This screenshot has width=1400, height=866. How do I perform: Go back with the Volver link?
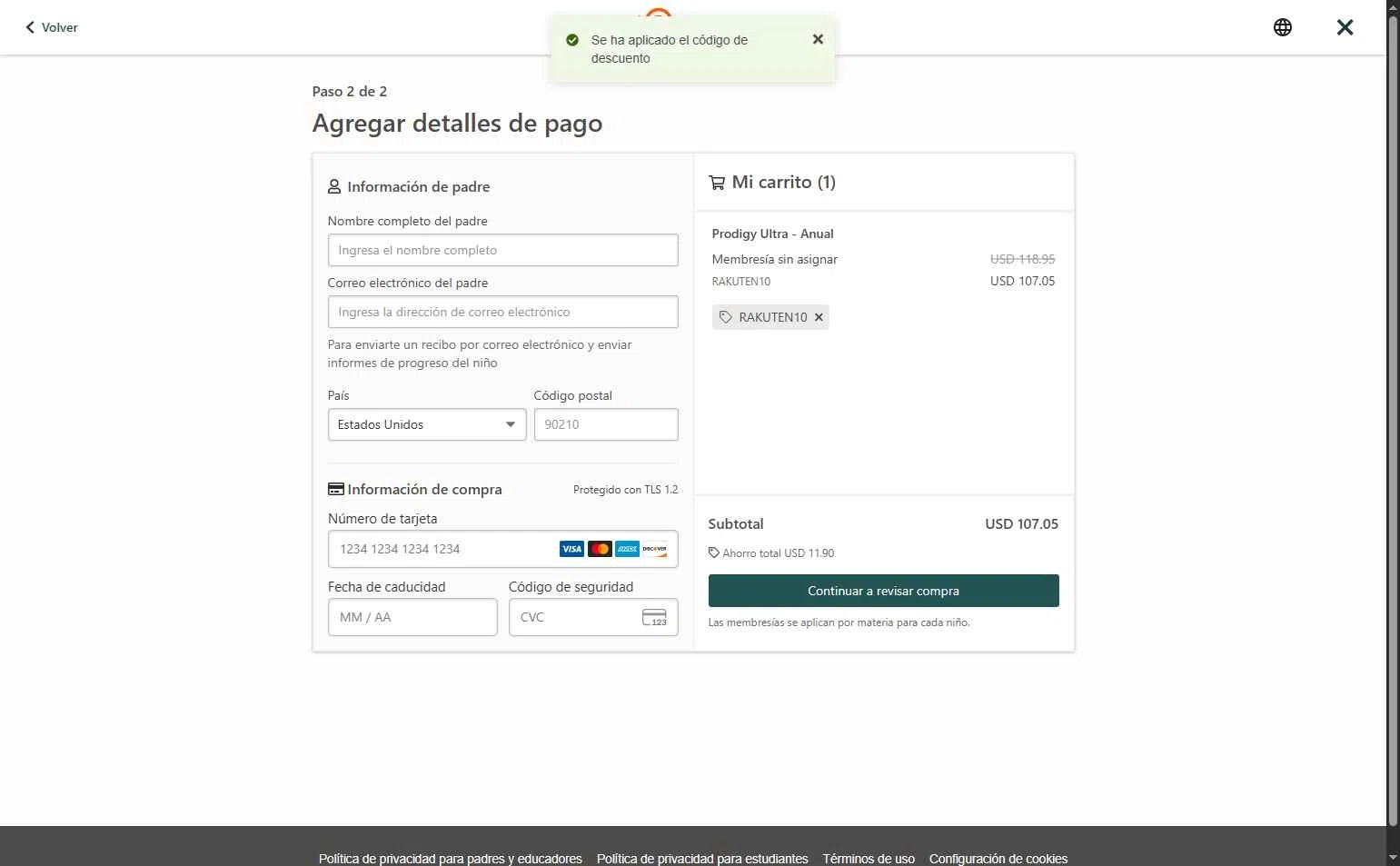coord(51,27)
